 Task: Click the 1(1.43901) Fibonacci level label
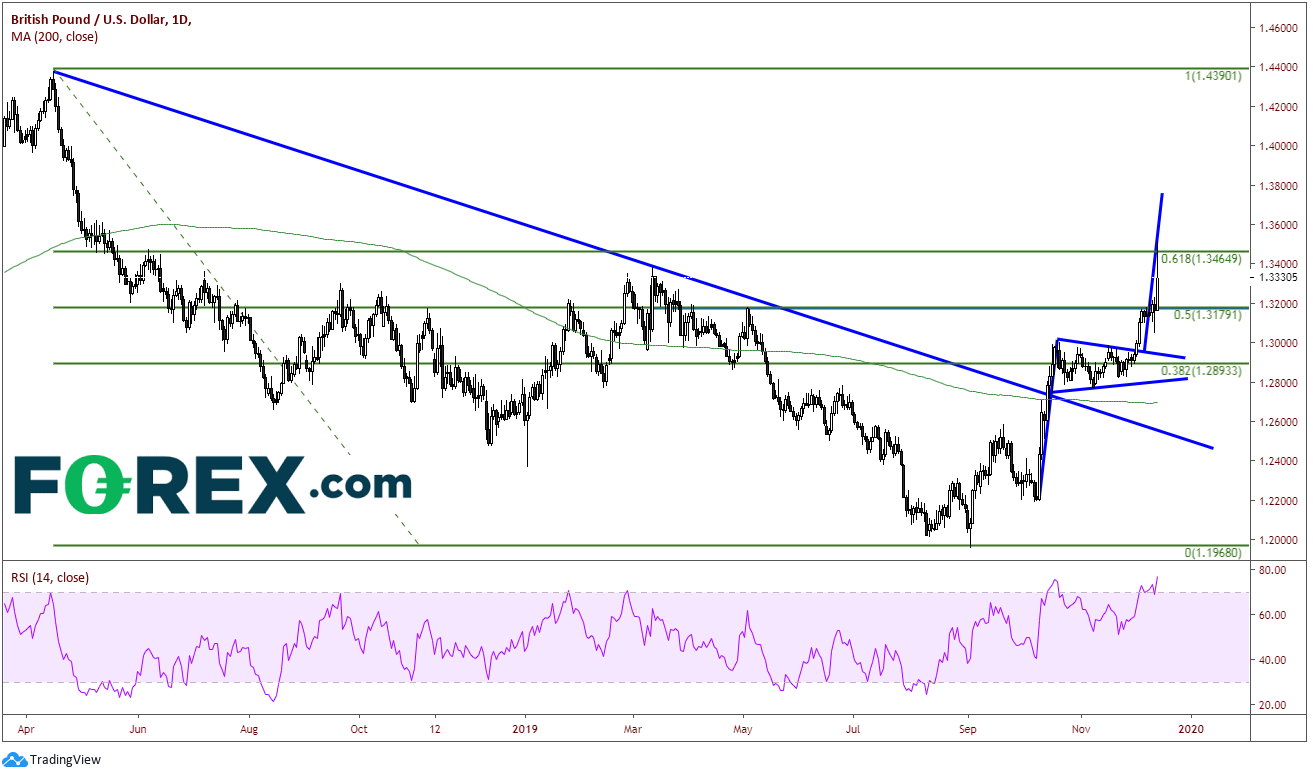pos(1212,76)
